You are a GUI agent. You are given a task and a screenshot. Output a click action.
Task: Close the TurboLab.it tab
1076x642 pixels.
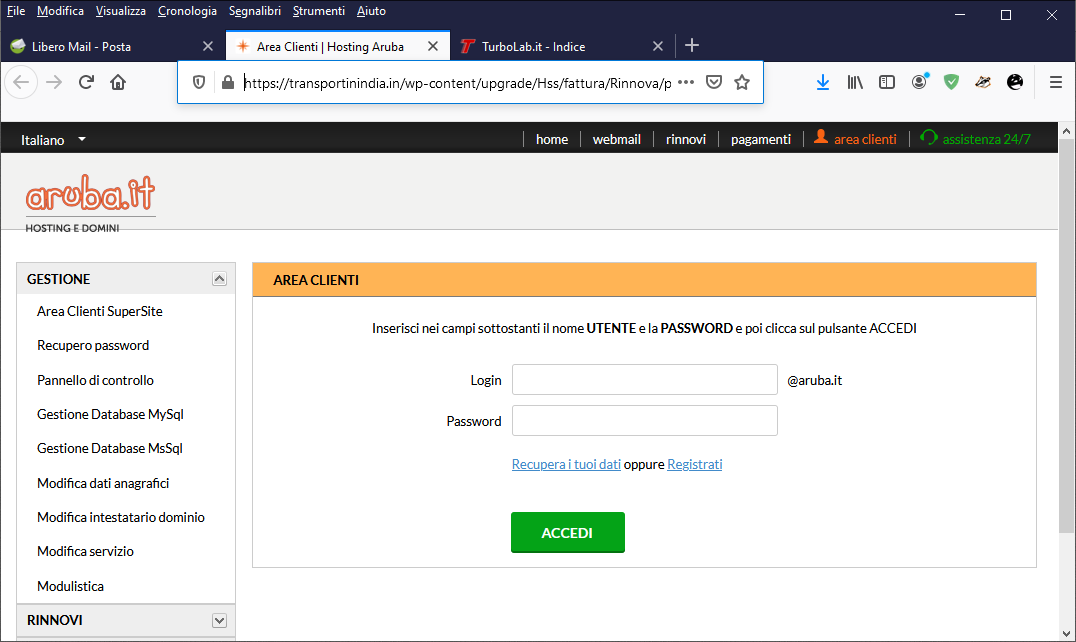coord(658,46)
